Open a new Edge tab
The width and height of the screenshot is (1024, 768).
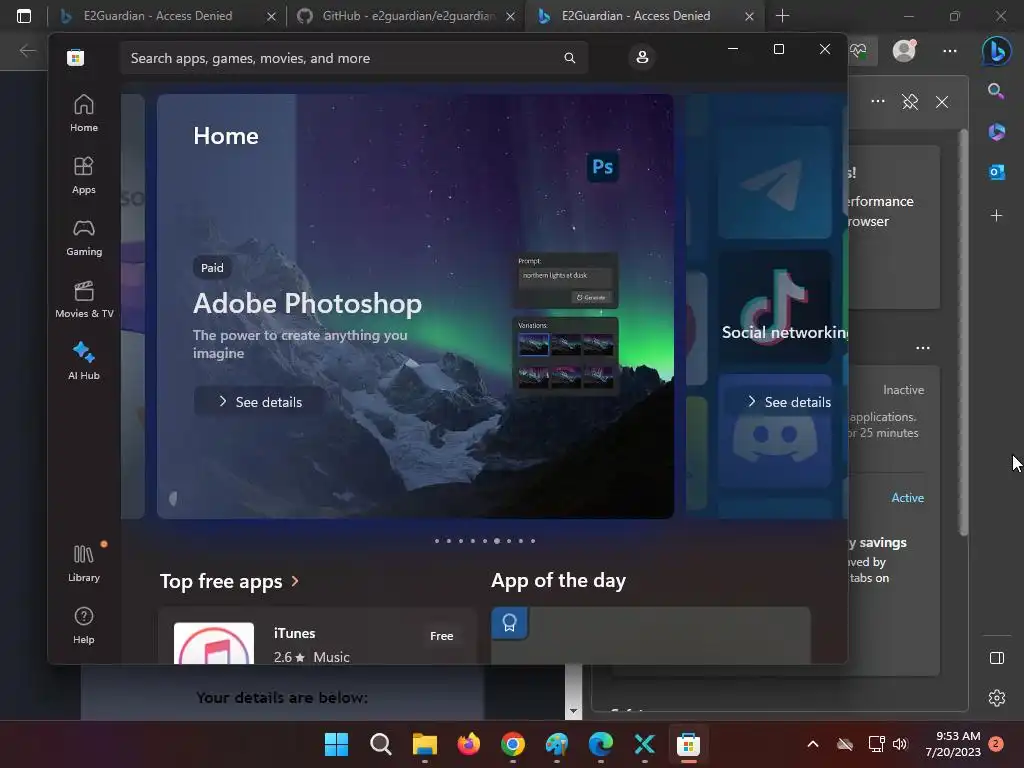click(782, 16)
